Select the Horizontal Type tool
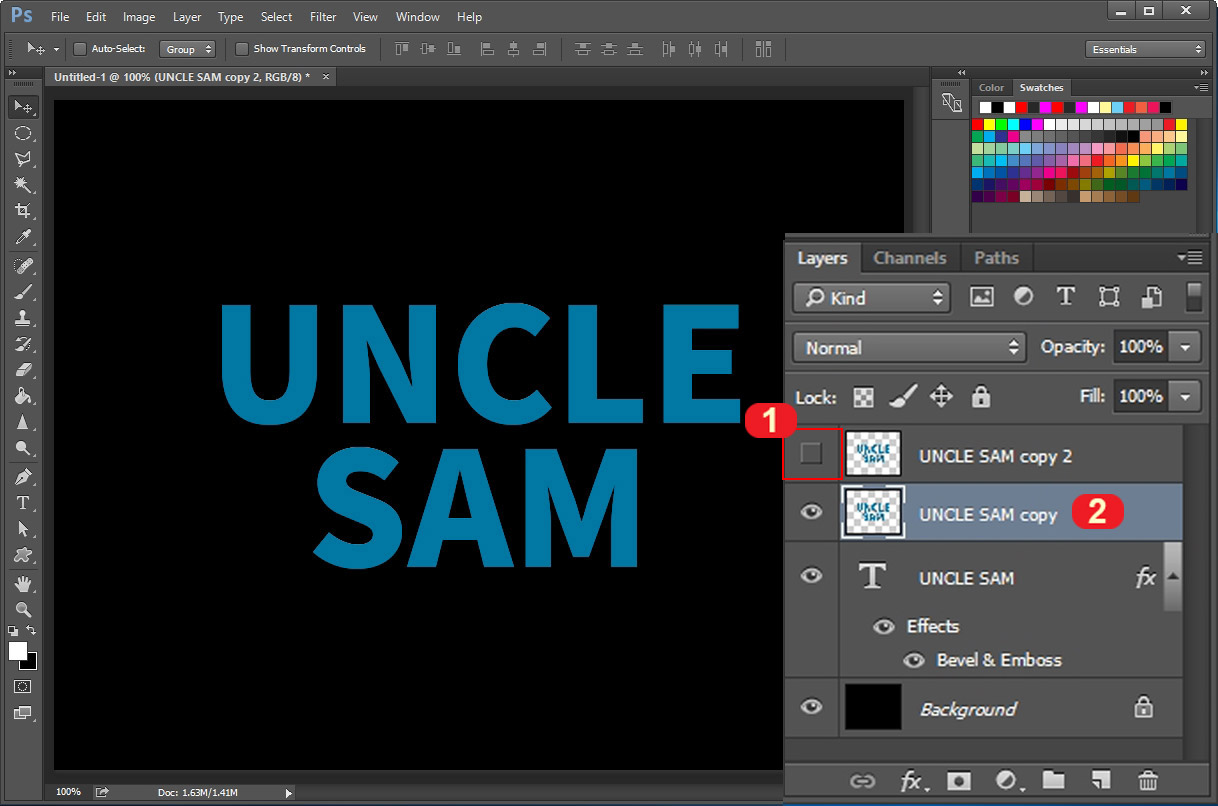Image resolution: width=1218 pixels, height=806 pixels. coord(23,503)
